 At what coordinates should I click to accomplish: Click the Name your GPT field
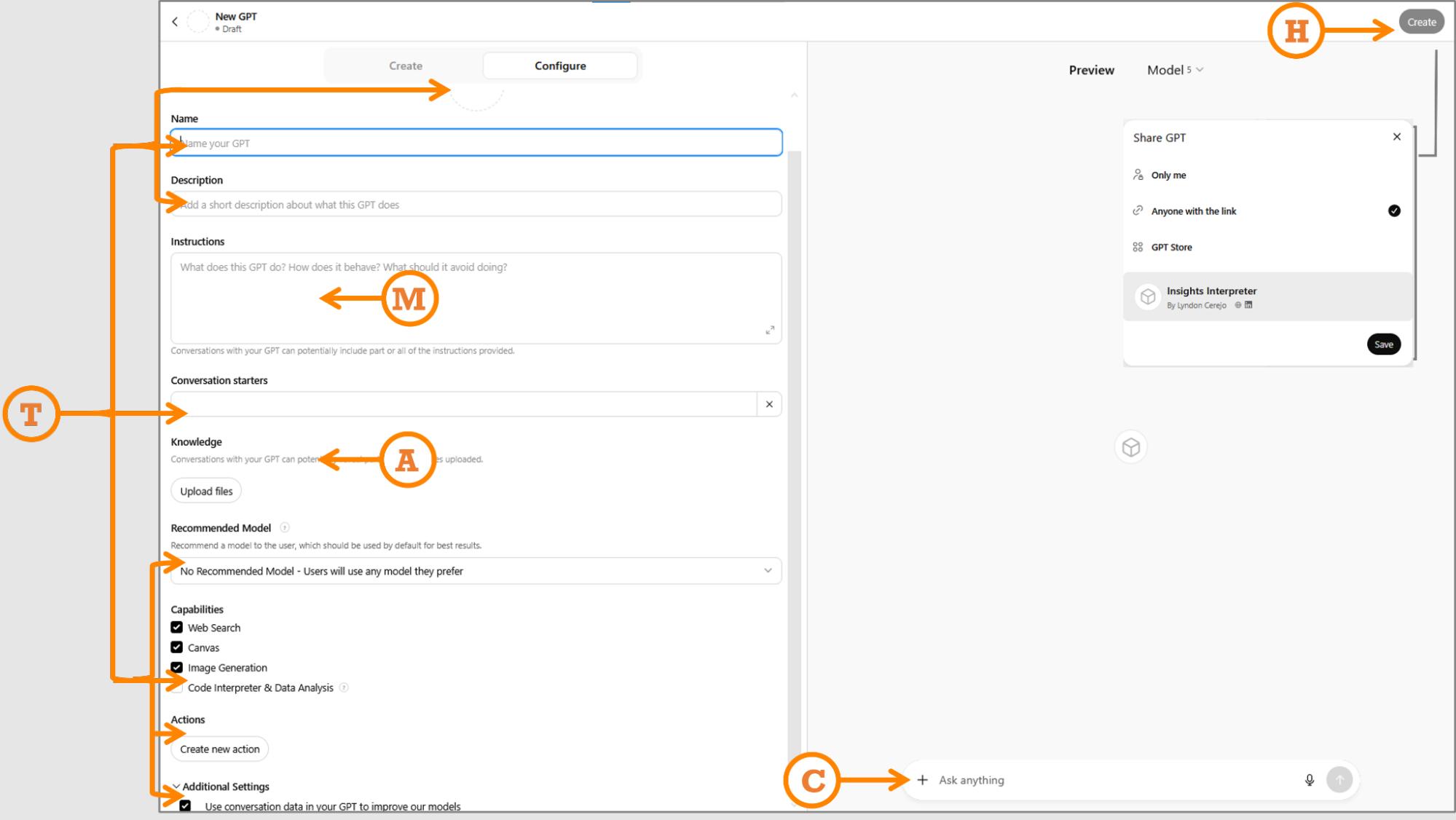[476, 143]
